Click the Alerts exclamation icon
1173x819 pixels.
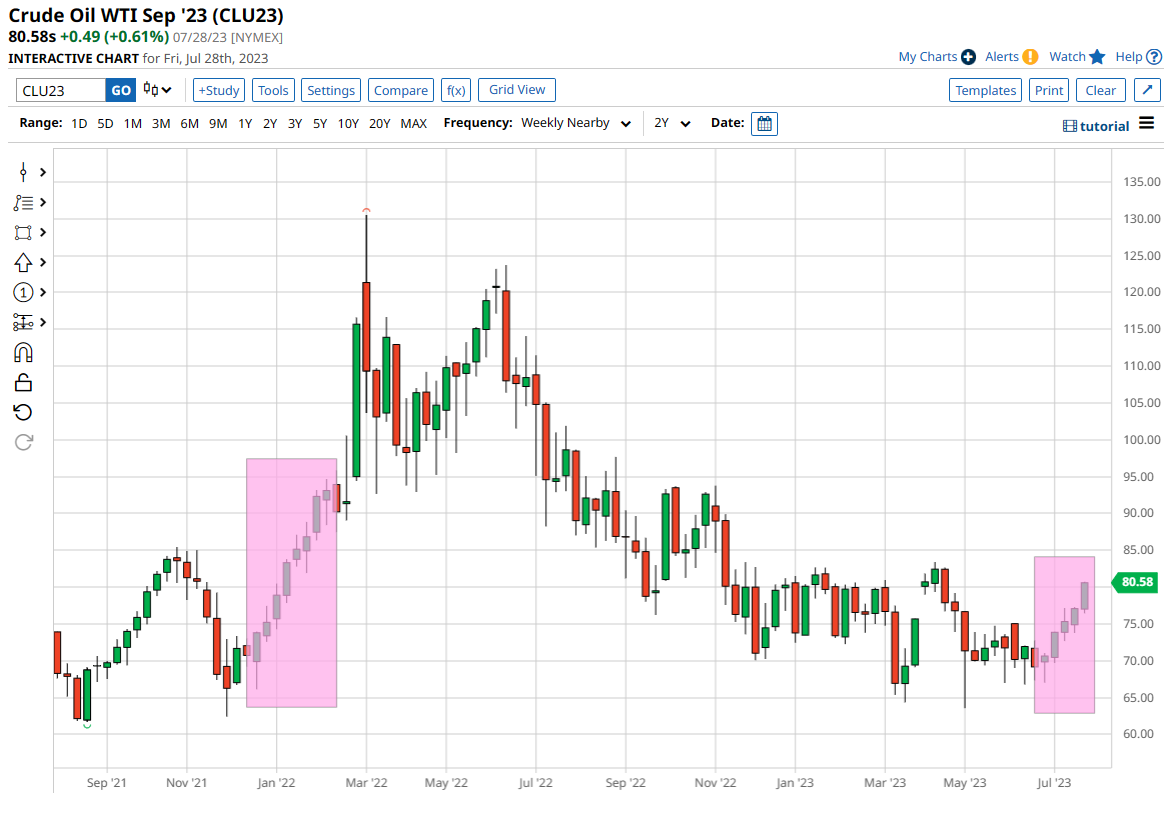tap(1030, 57)
